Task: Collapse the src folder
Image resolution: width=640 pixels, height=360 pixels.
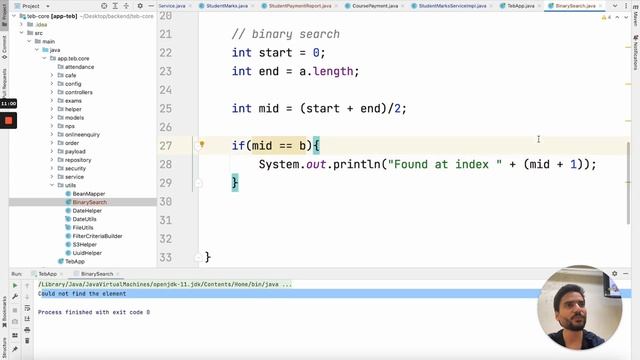Action: click(x=22, y=33)
